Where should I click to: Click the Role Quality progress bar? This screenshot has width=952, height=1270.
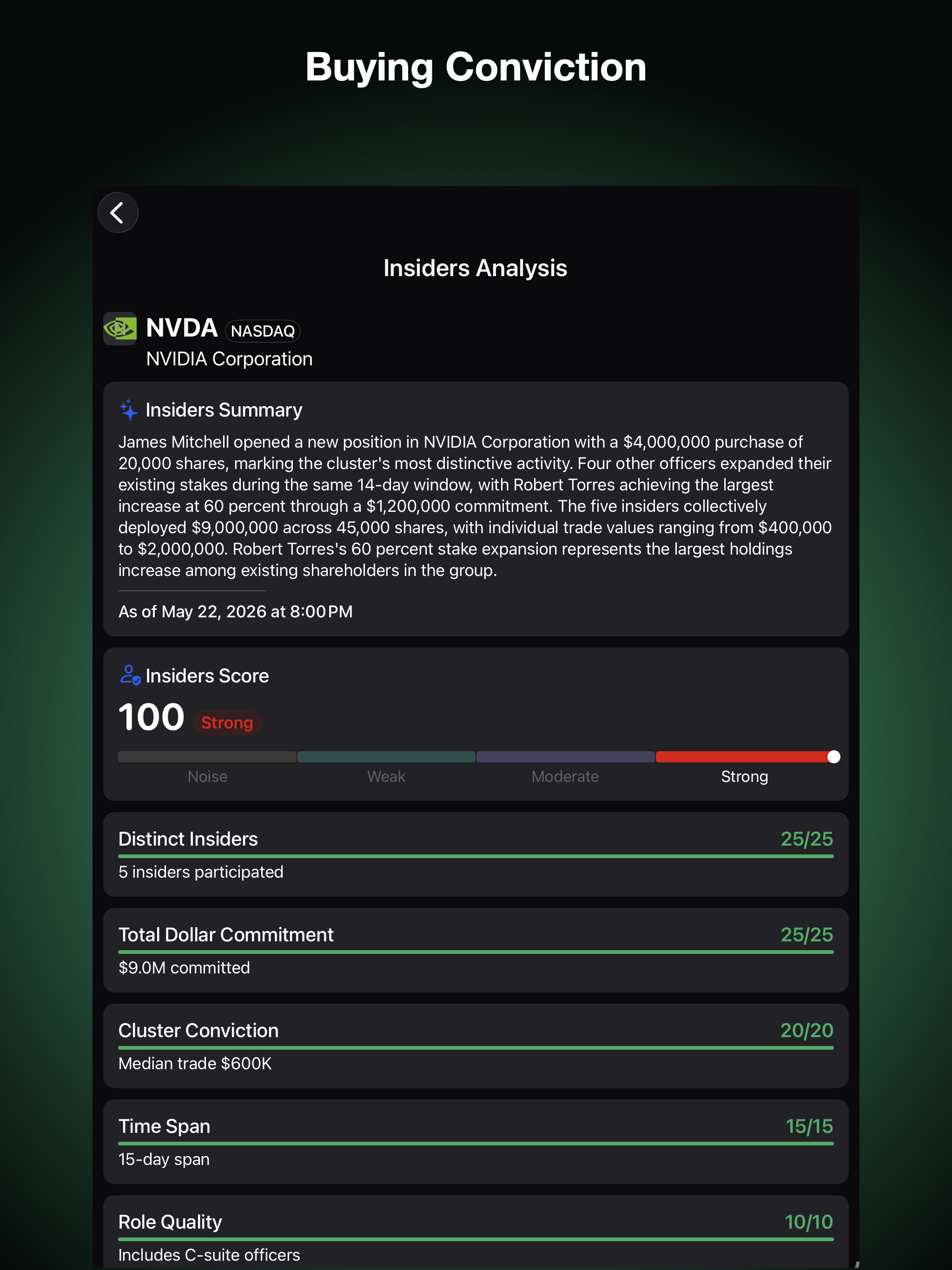(x=476, y=1239)
